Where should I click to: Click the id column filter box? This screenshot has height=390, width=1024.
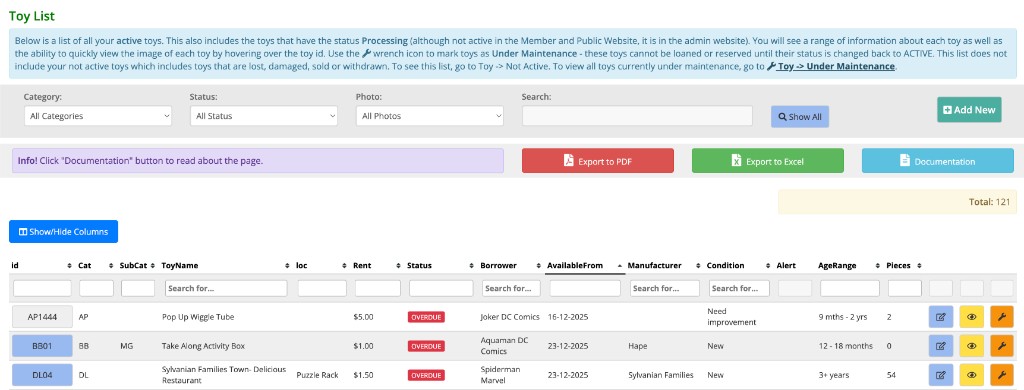(42, 288)
